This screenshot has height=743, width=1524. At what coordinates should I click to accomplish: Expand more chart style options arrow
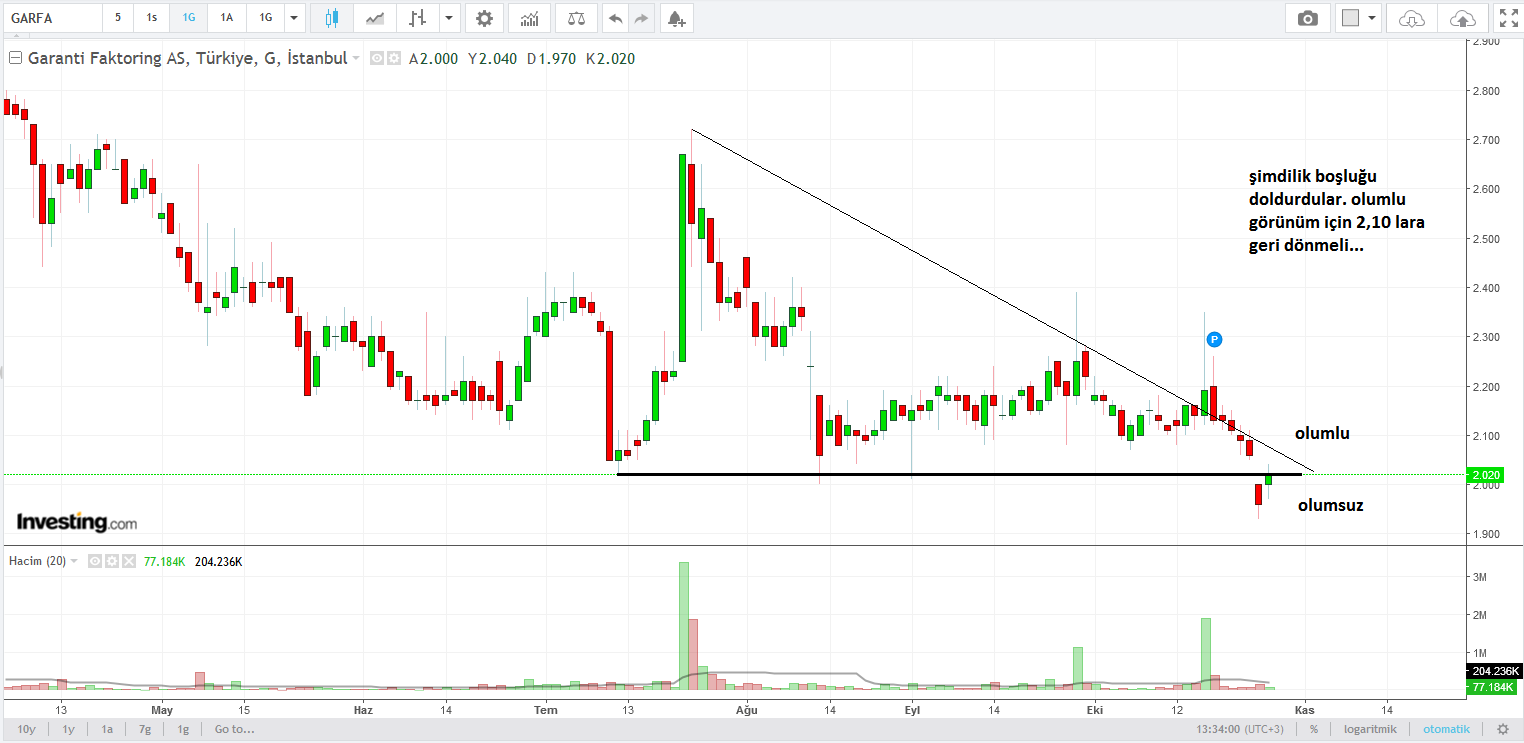pos(450,18)
